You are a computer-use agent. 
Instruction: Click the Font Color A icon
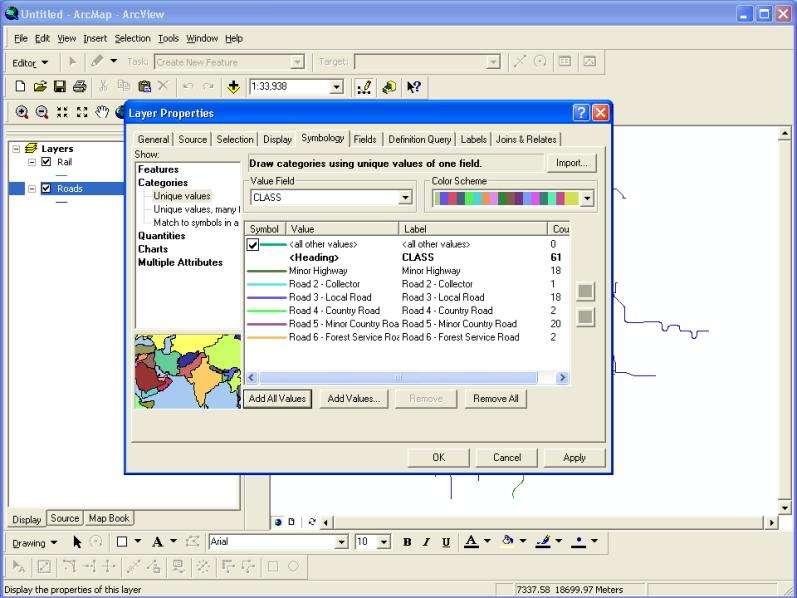[471, 542]
